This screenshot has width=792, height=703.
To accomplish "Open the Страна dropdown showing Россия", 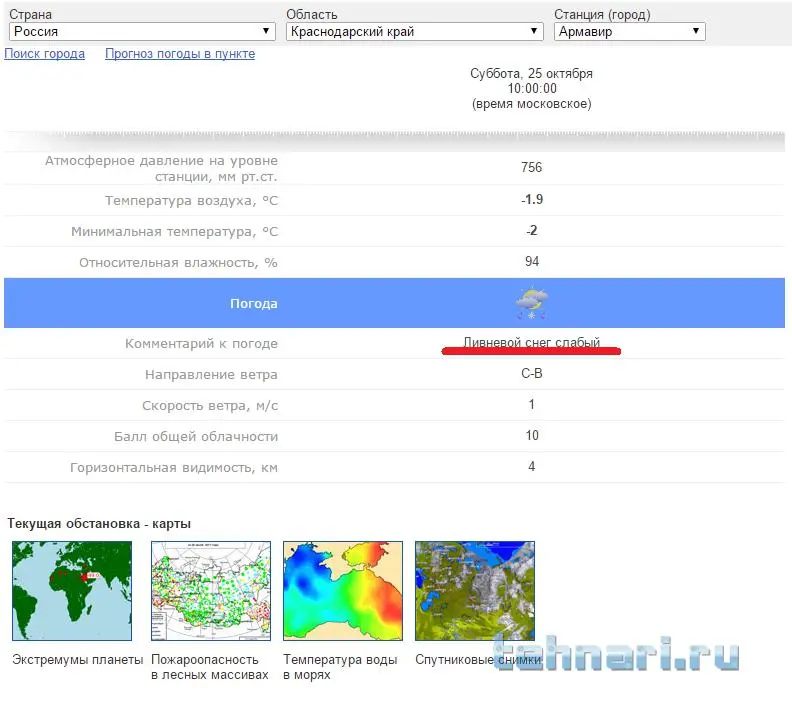I will point(141,31).
